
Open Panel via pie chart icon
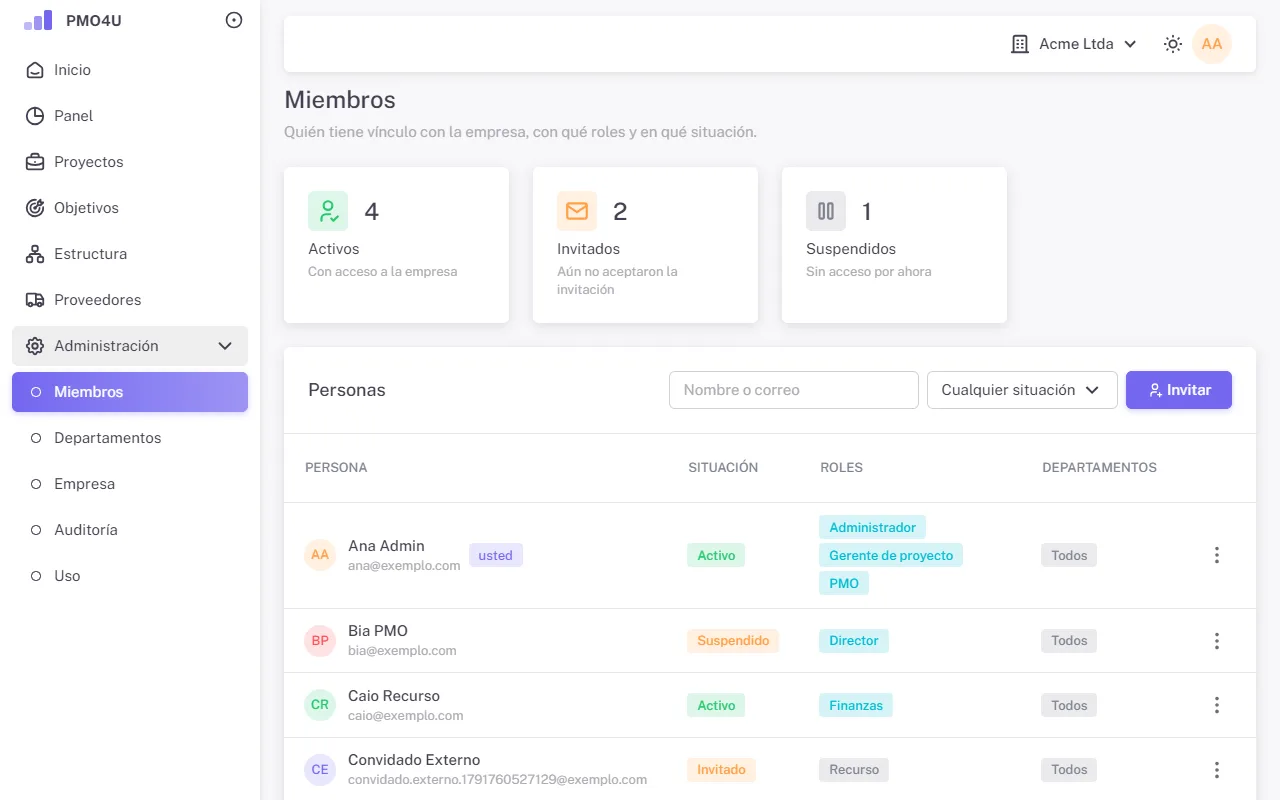click(35, 116)
